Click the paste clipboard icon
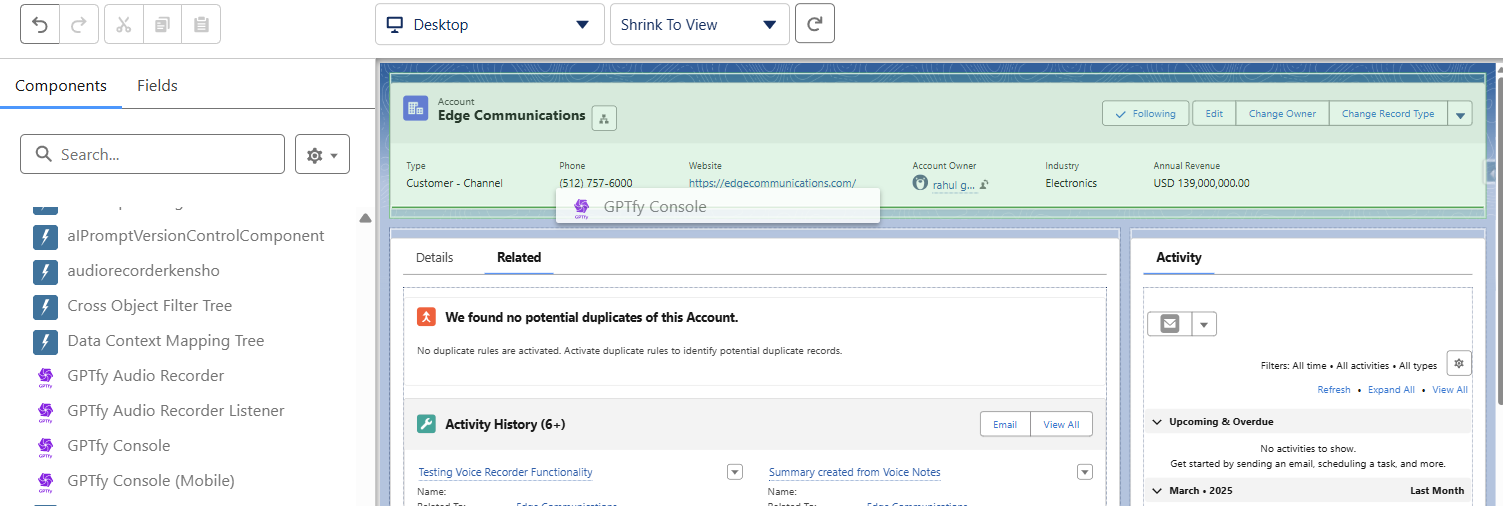Viewport: 1503px width, 506px height. [x=201, y=25]
